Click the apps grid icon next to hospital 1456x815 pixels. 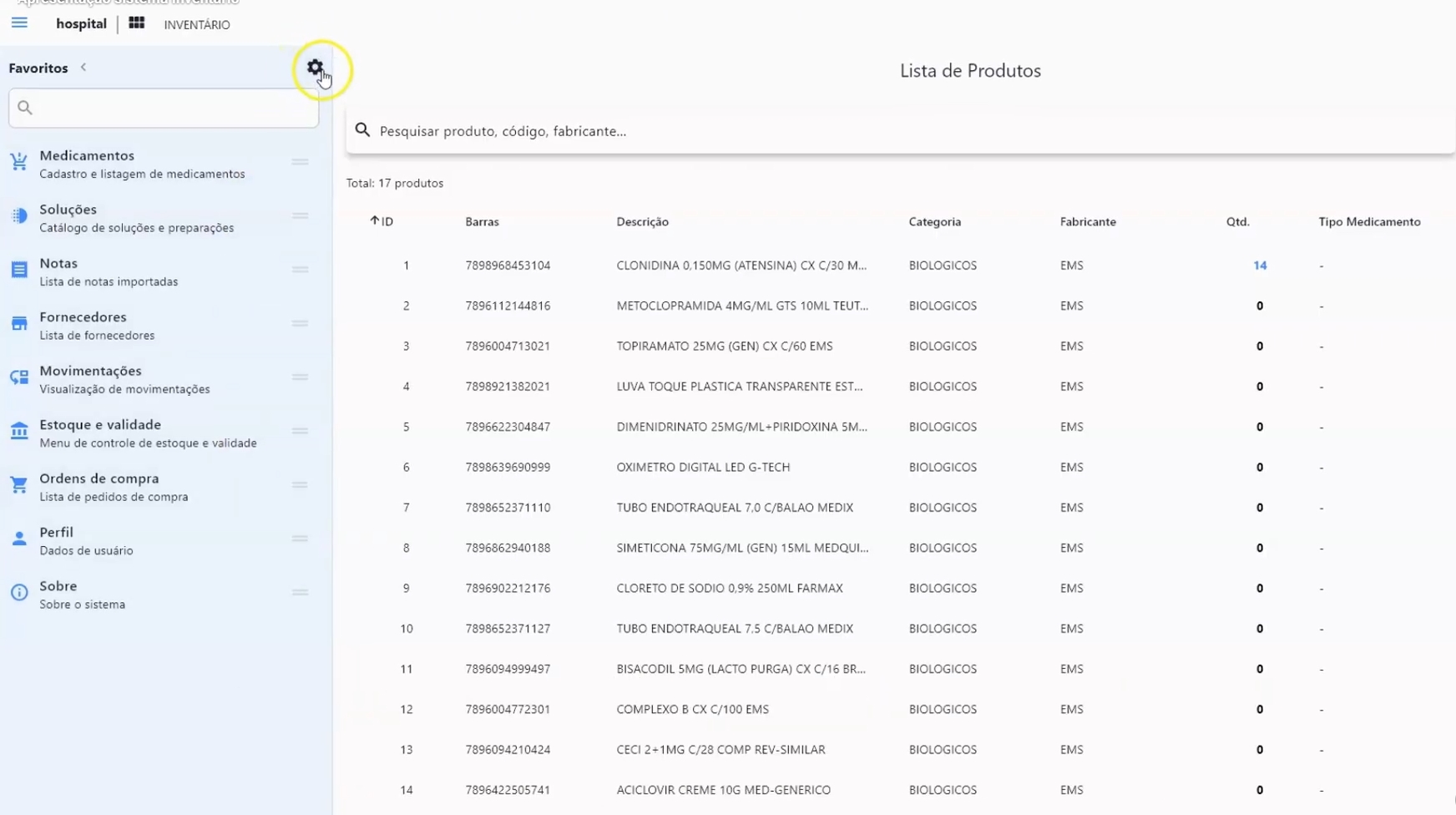[136, 23]
